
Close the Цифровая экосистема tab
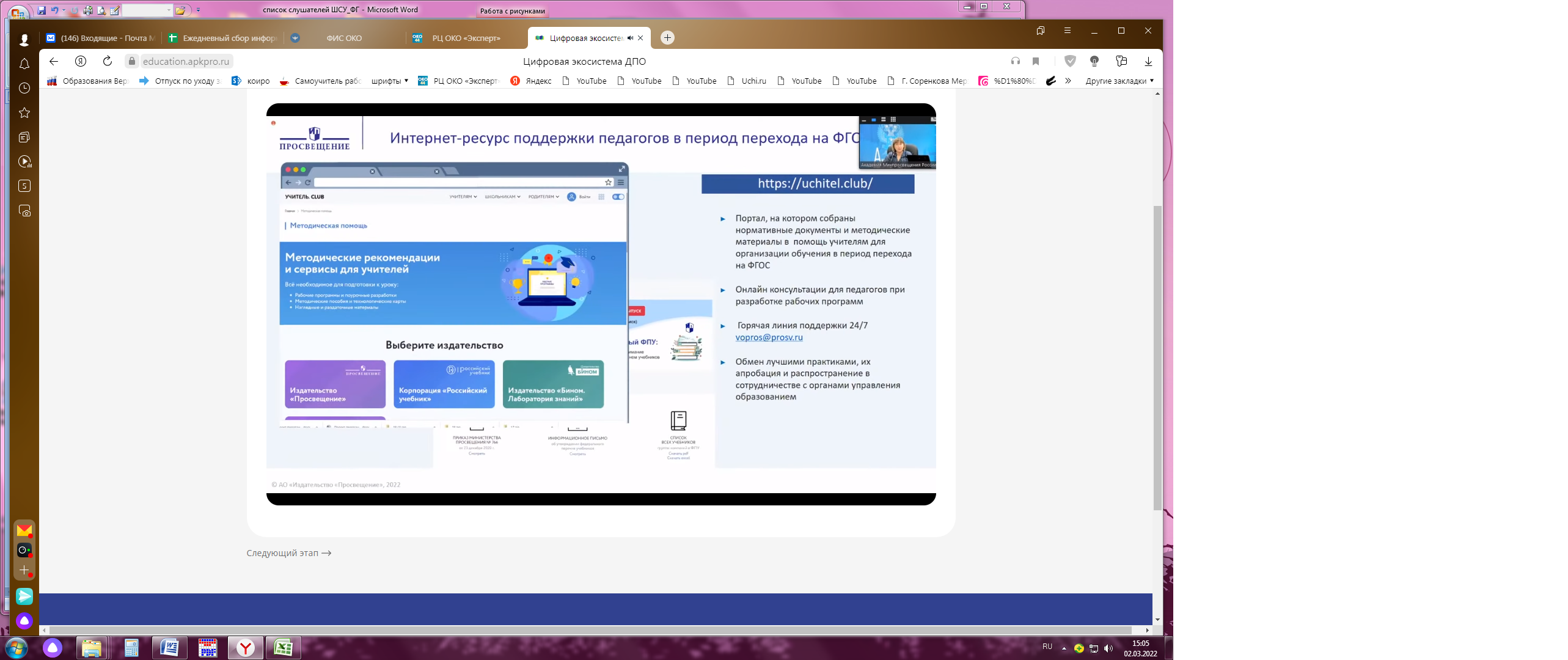coord(640,38)
